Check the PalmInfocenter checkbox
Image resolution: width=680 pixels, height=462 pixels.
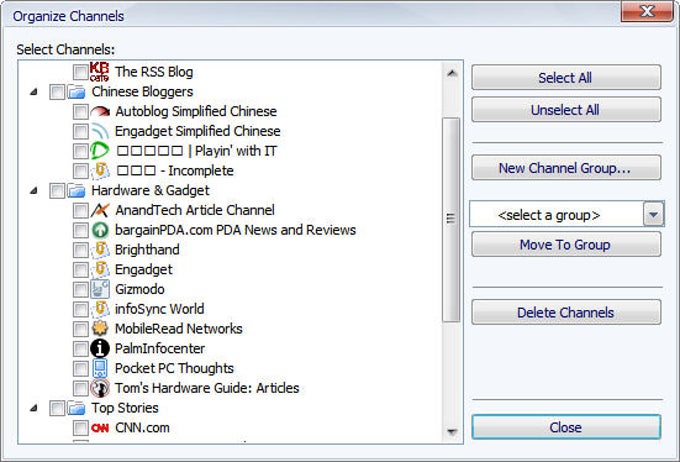pyautogui.click(x=80, y=348)
